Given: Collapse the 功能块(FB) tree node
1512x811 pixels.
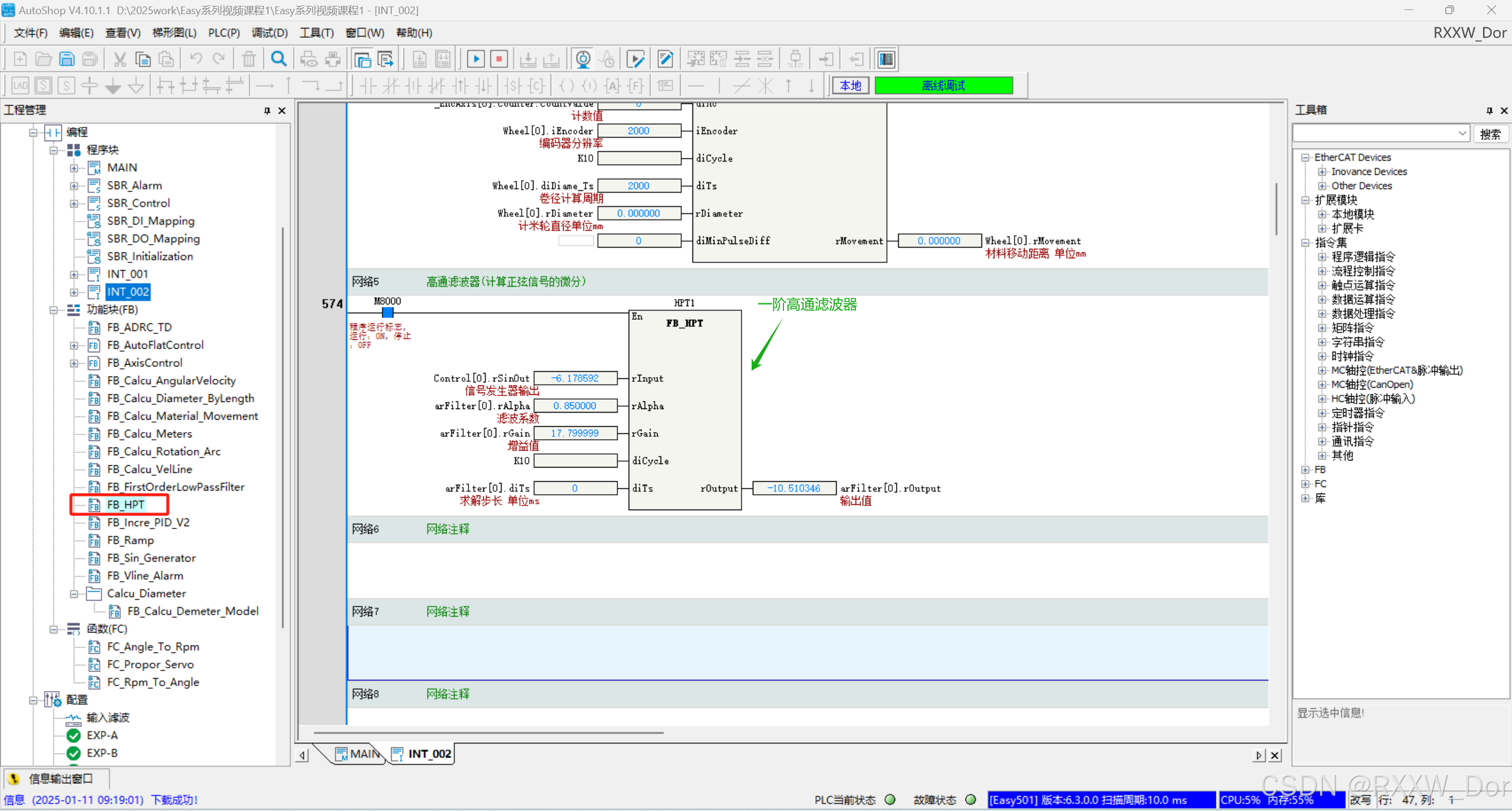Looking at the screenshot, I should click(54, 310).
